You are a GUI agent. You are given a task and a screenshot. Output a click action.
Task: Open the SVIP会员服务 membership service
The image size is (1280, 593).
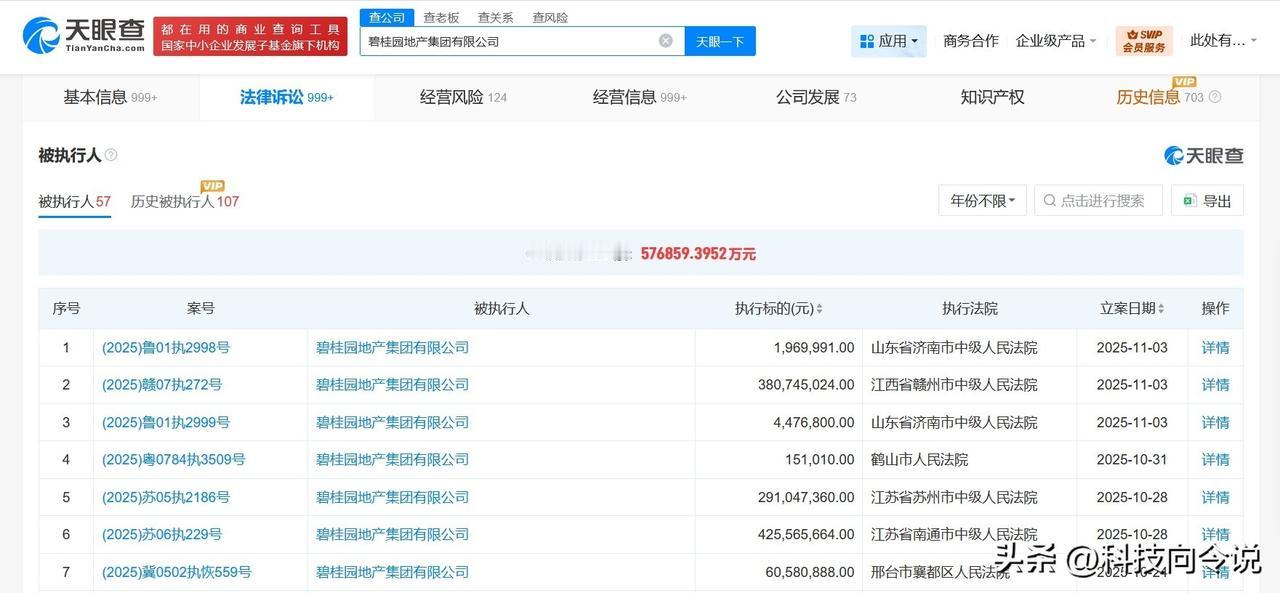pos(1143,40)
